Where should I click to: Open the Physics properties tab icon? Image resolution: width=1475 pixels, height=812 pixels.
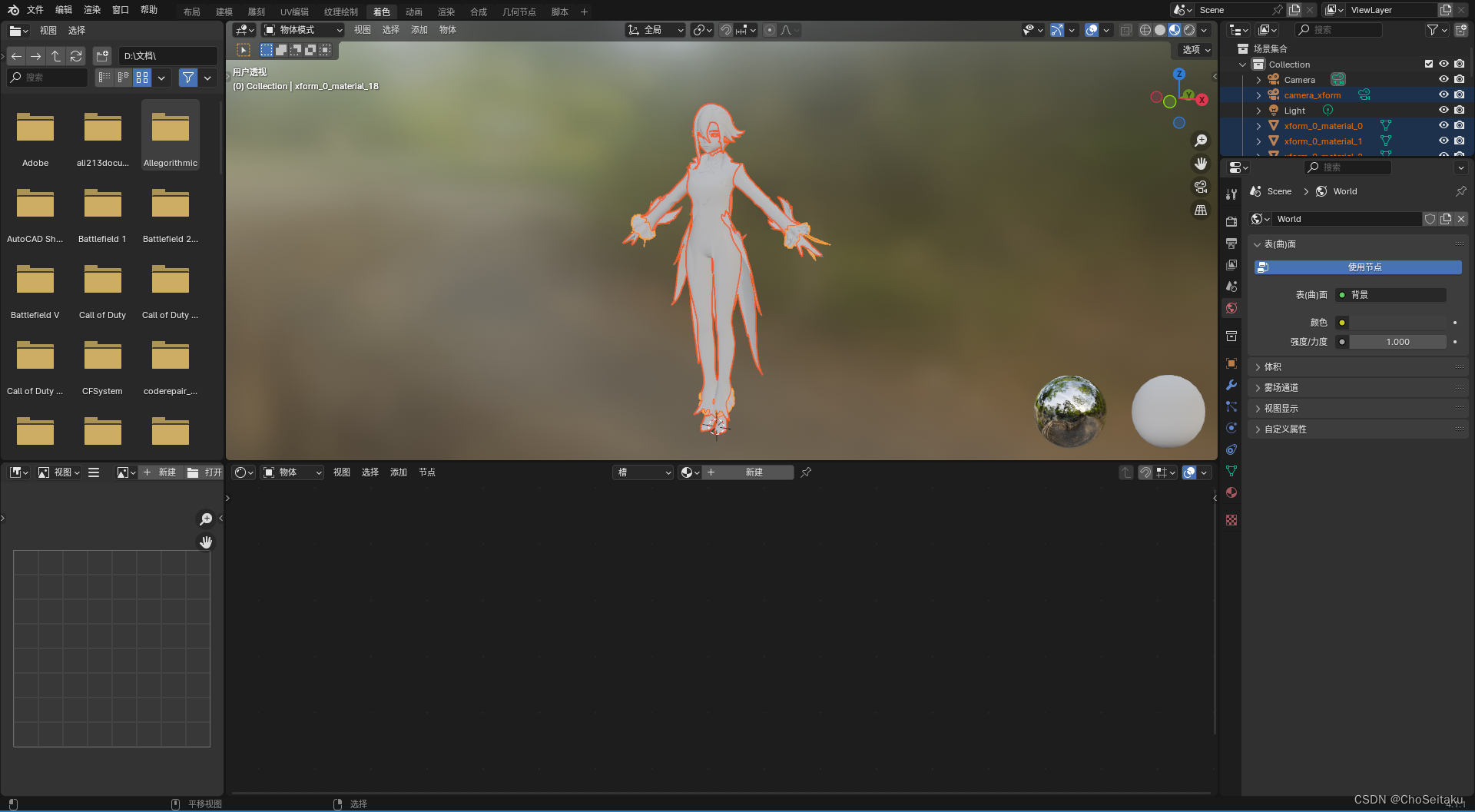(x=1231, y=428)
